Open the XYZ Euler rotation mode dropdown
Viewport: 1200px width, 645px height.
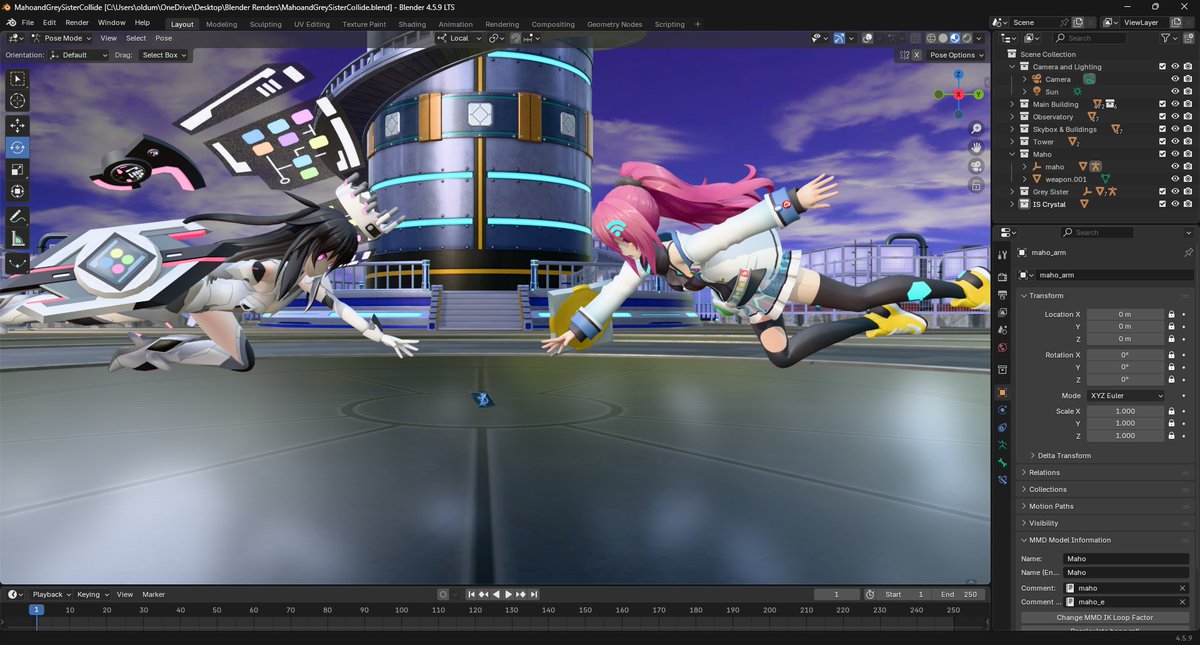coord(1126,396)
